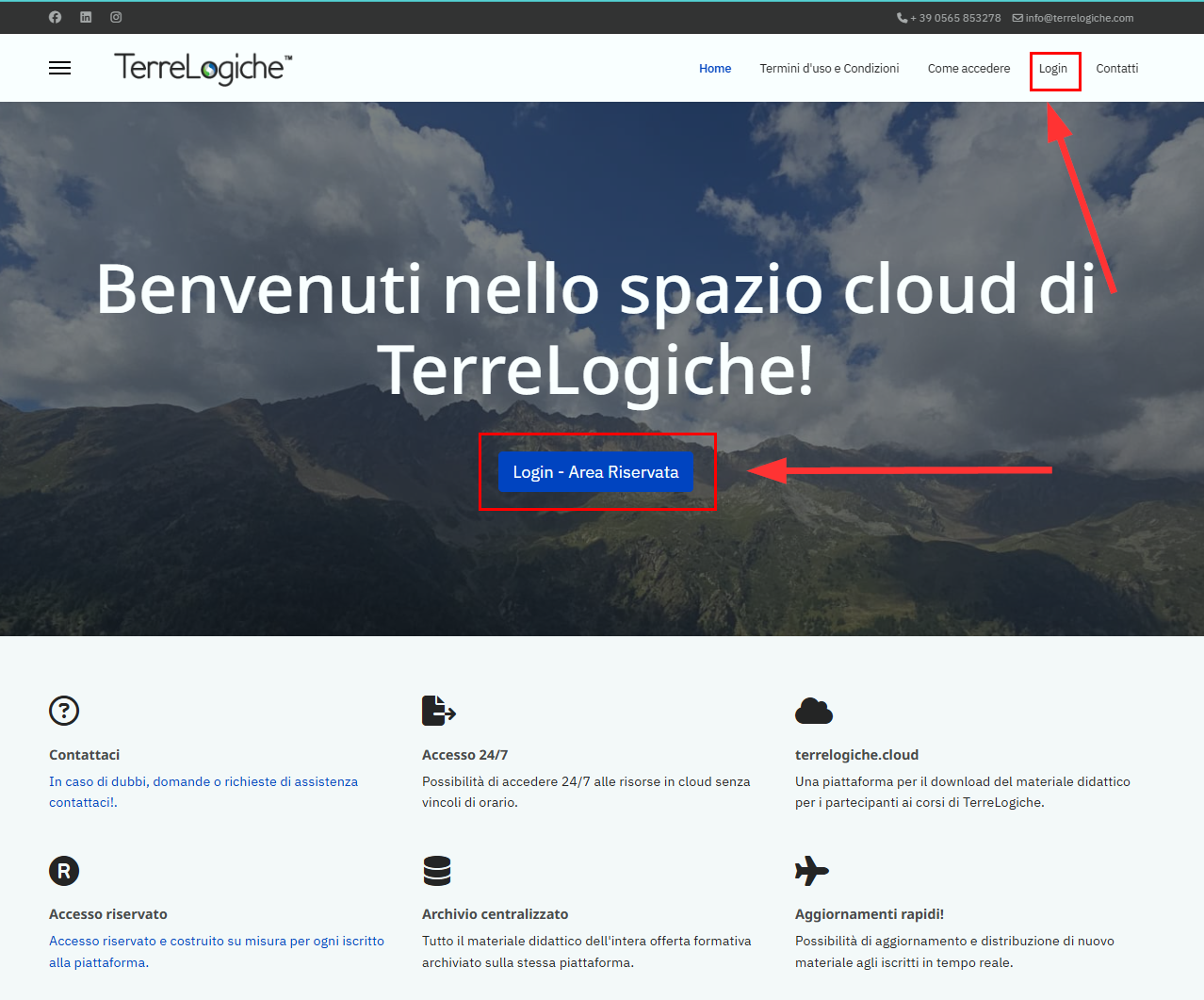Screen dimensions: 1204x1000
Task: Click the file export Accesso 24/7 icon
Action: 439,711
